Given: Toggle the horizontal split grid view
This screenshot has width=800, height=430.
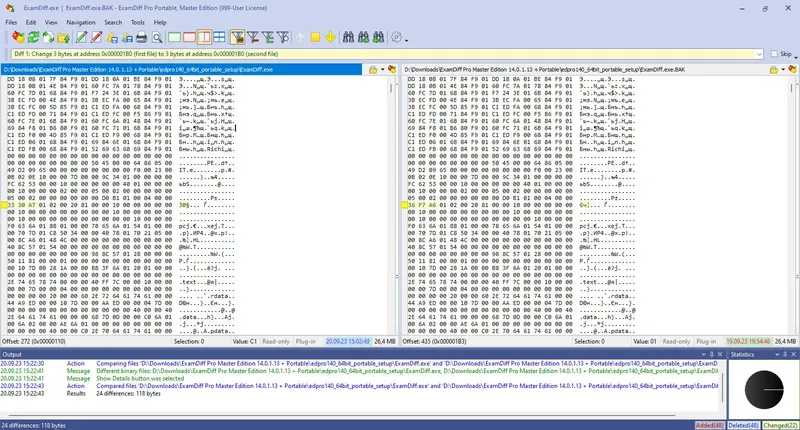Looking at the screenshot, I should tap(219, 37).
